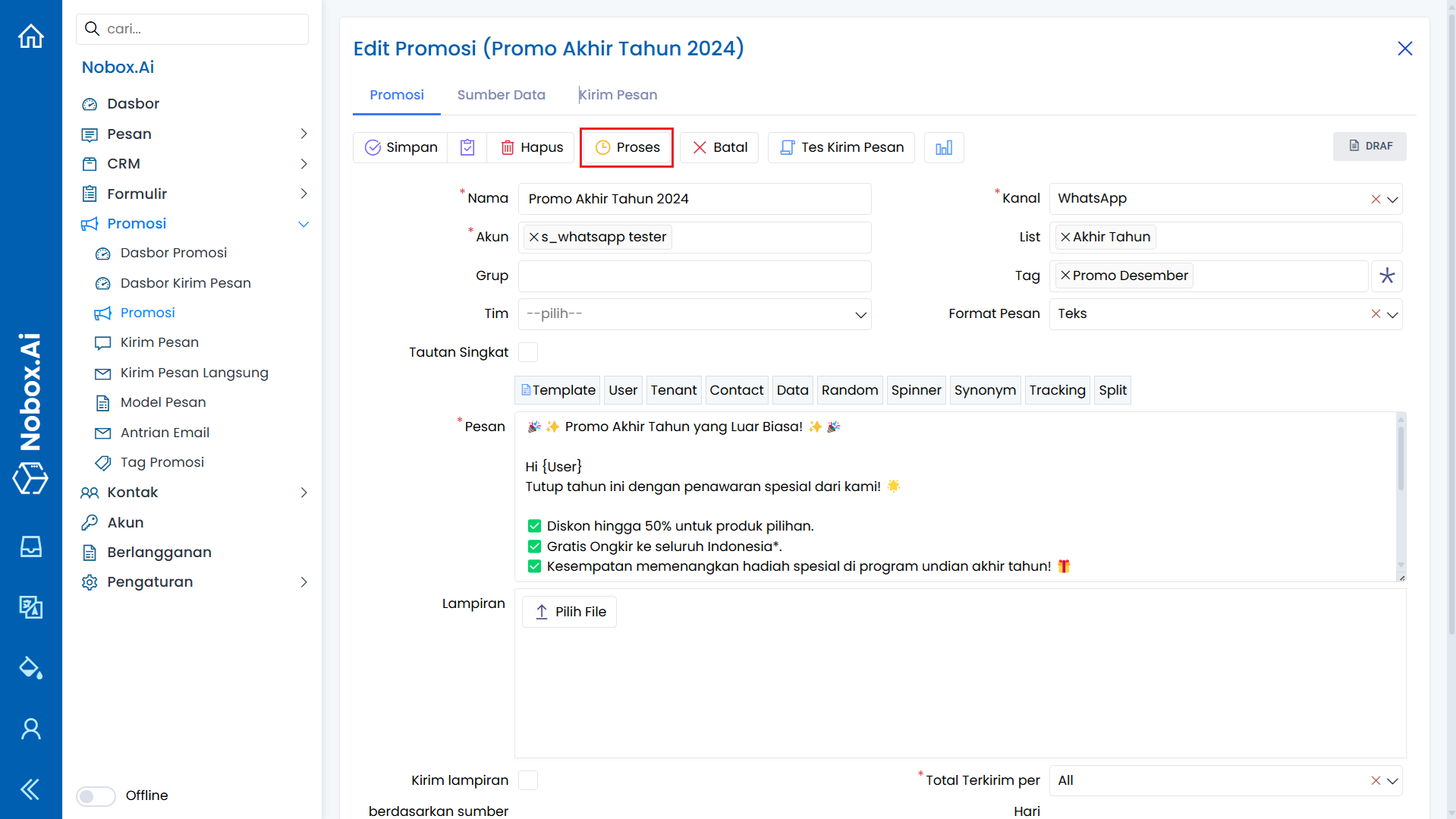
Task: Open the inbox tray icon
Action: (x=31, y=547)
